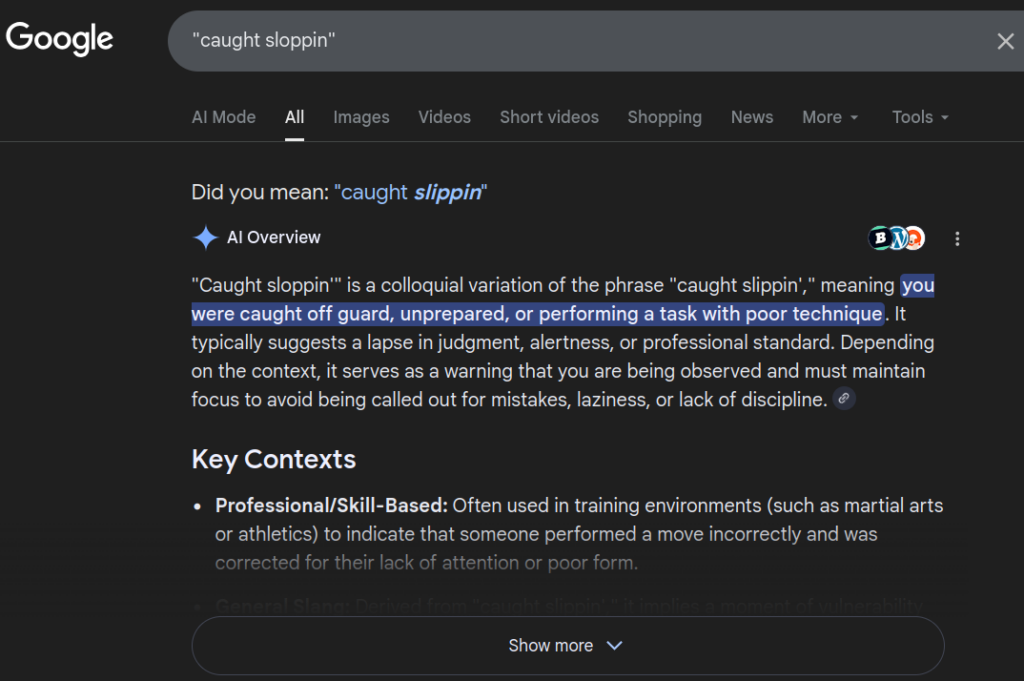Click the "Key Contexts" heading
The width and height of the screenshot is (1024, 681).
pyautogui.click(x=274, y=460)
